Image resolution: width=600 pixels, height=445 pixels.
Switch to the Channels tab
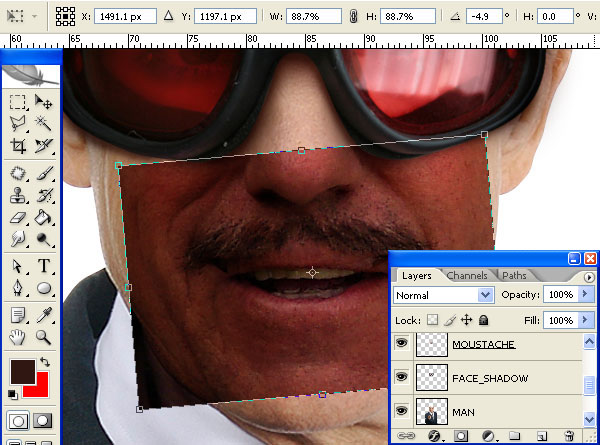click(467, 275)
